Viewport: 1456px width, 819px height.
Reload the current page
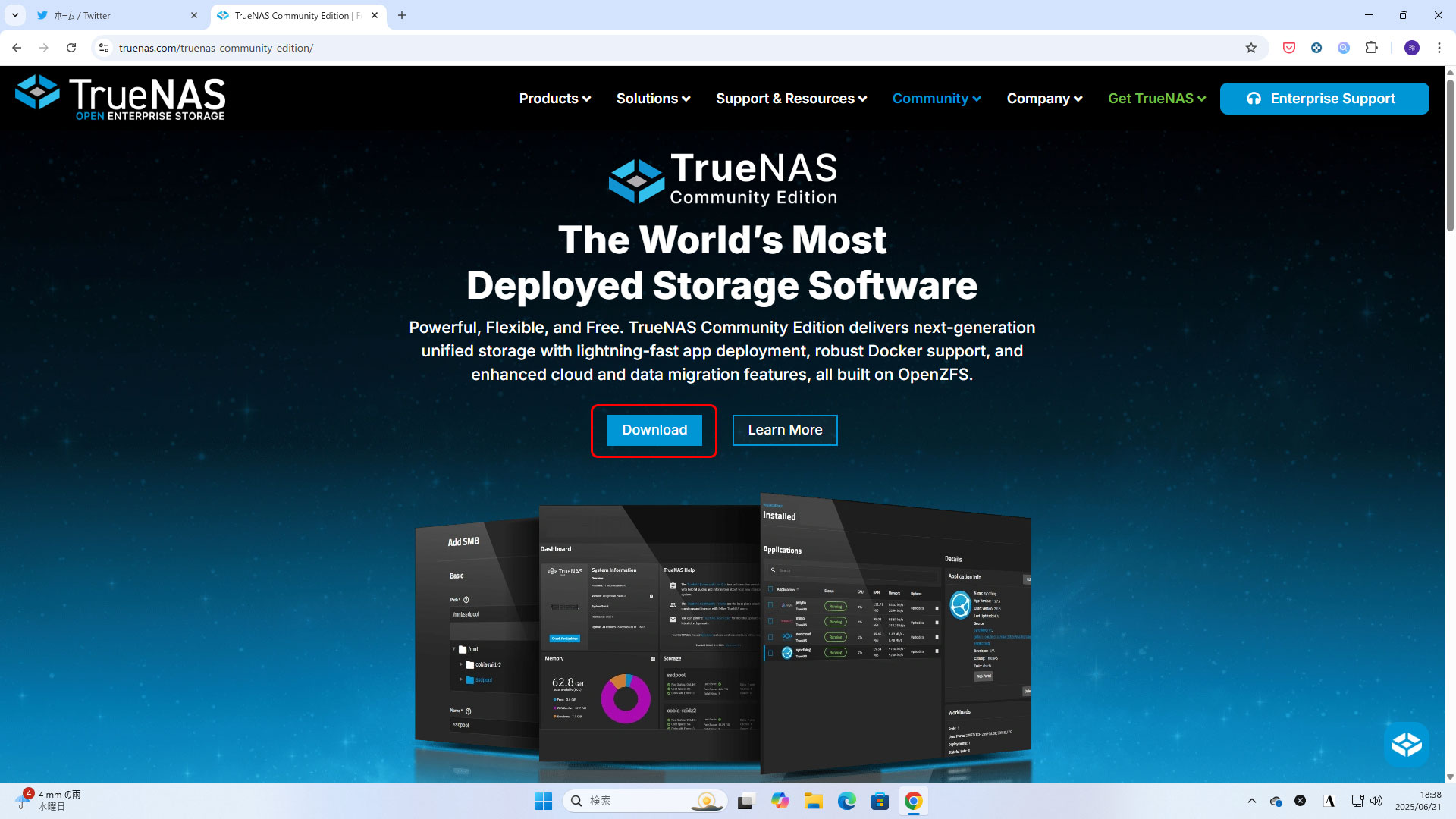point(71,48)
